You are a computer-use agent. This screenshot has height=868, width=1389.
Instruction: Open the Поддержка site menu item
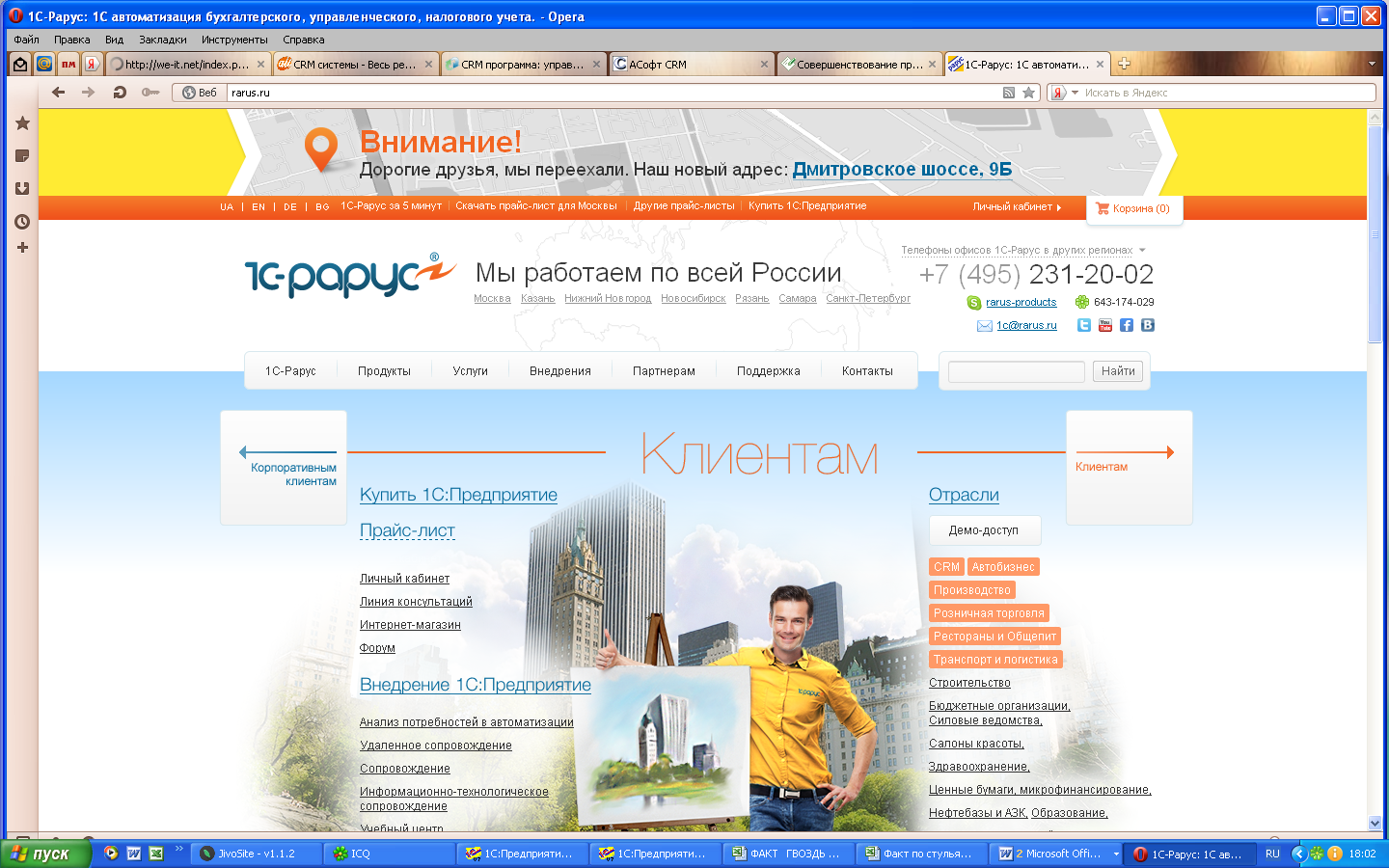(769, 371)
